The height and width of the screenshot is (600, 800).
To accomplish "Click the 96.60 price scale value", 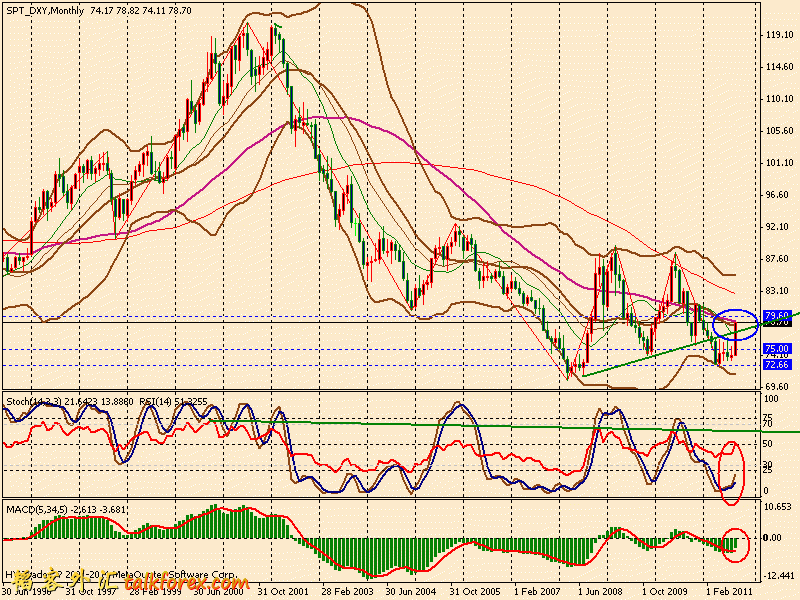I will [x=779, y=195].
